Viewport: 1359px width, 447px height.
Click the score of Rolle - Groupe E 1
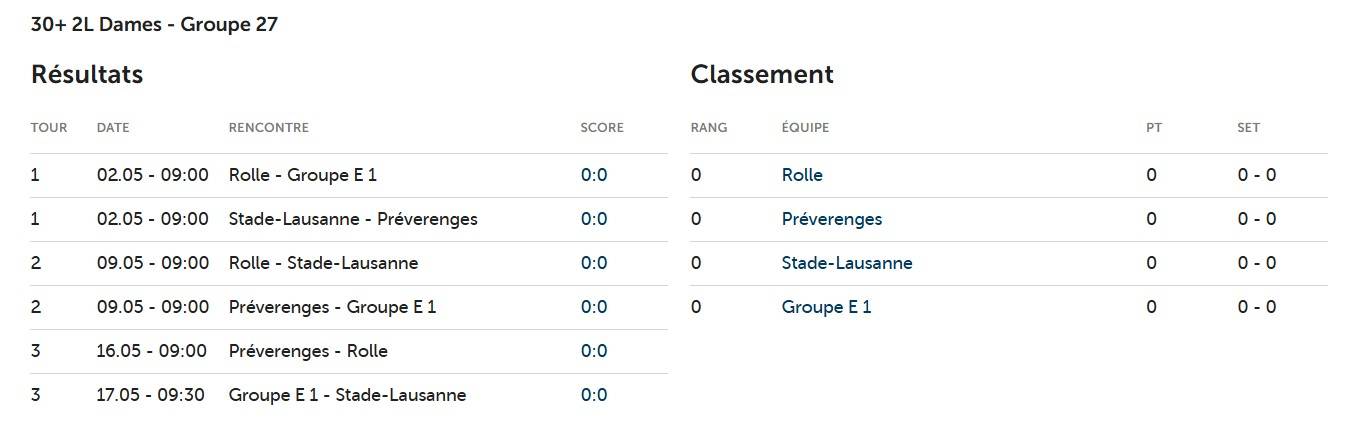(594, 175)
